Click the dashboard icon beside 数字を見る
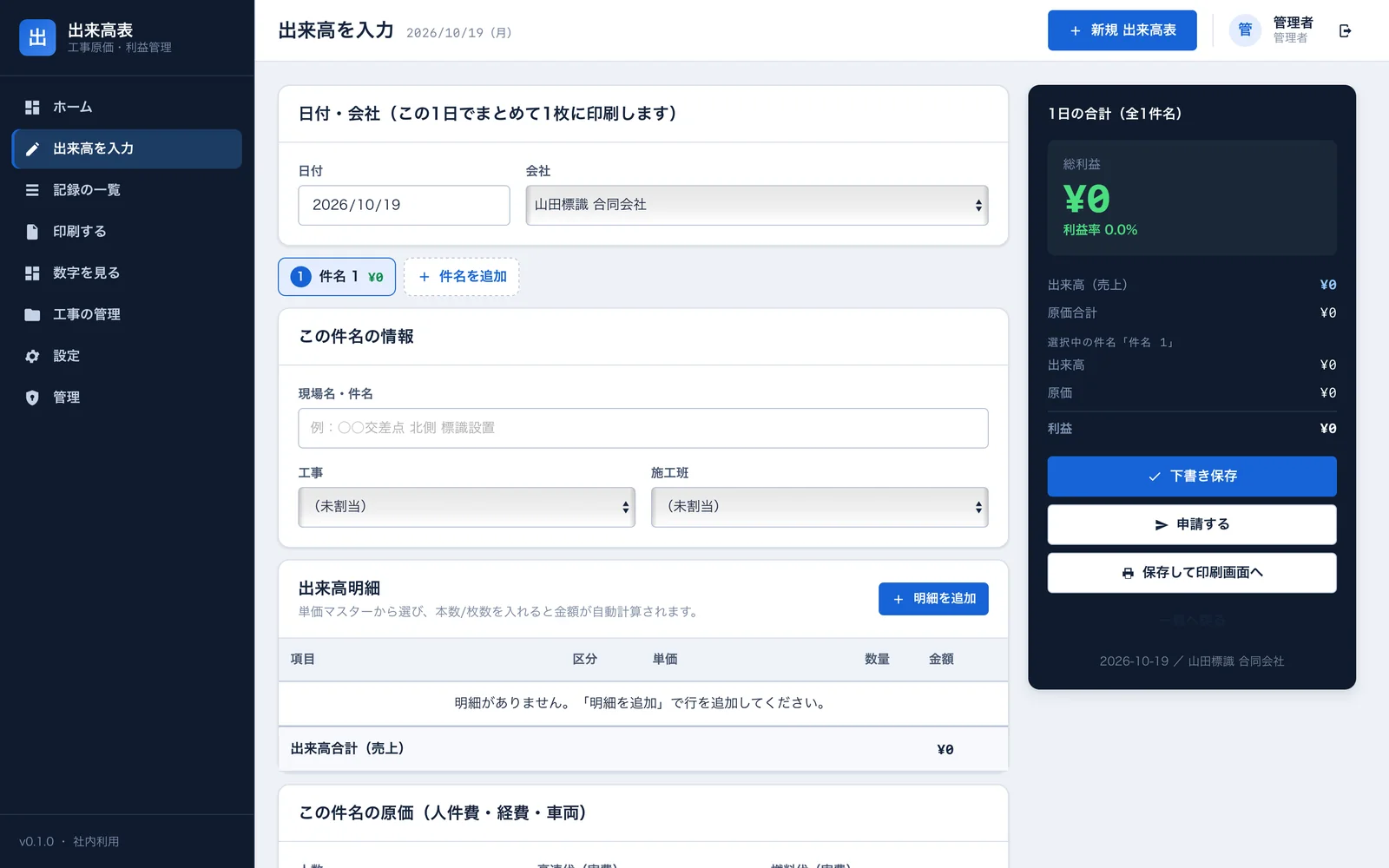The height and width of the screenshot is (868, 1389). click(x=32, y=273)
